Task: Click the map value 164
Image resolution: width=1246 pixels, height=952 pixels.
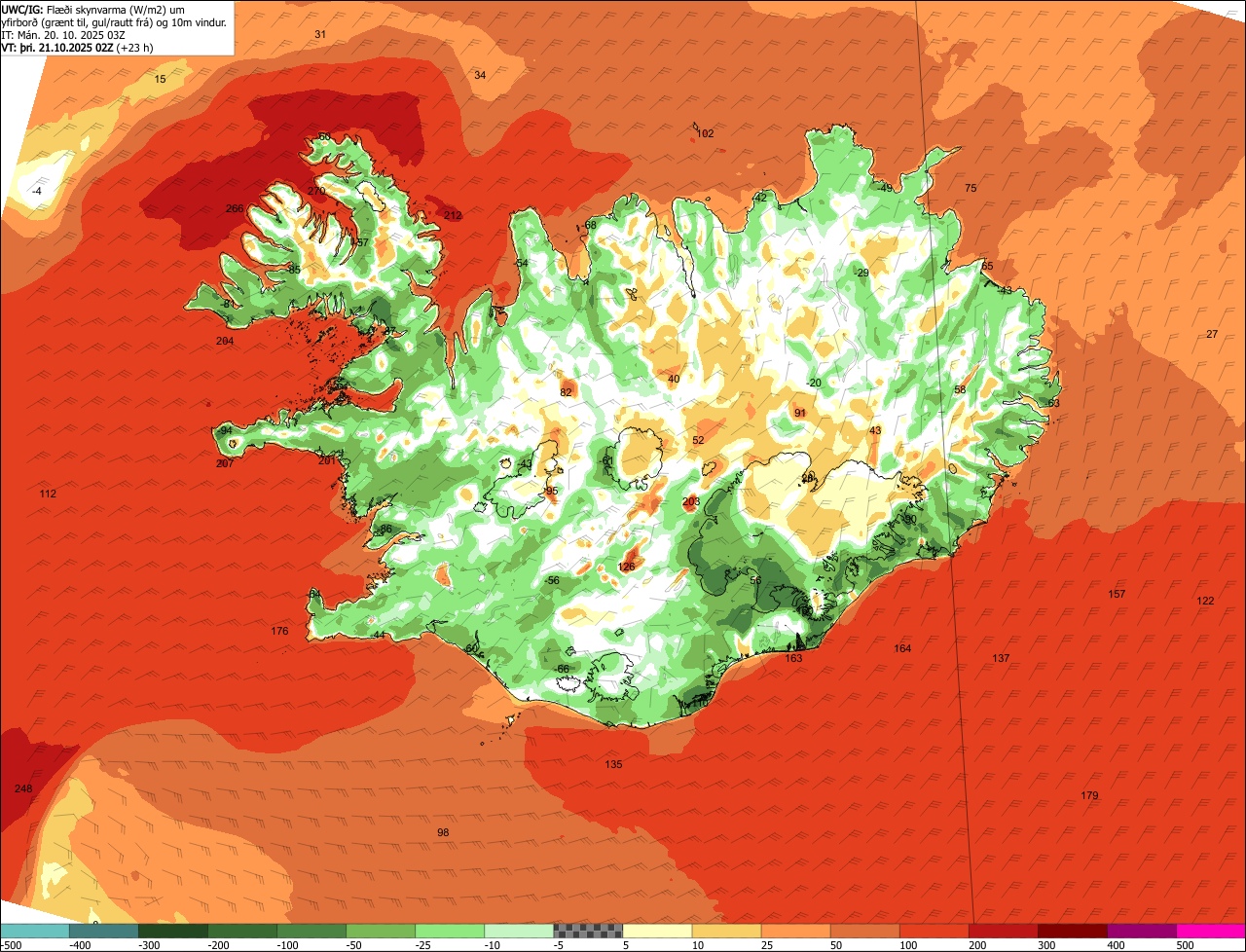Action: click(902, 648)
